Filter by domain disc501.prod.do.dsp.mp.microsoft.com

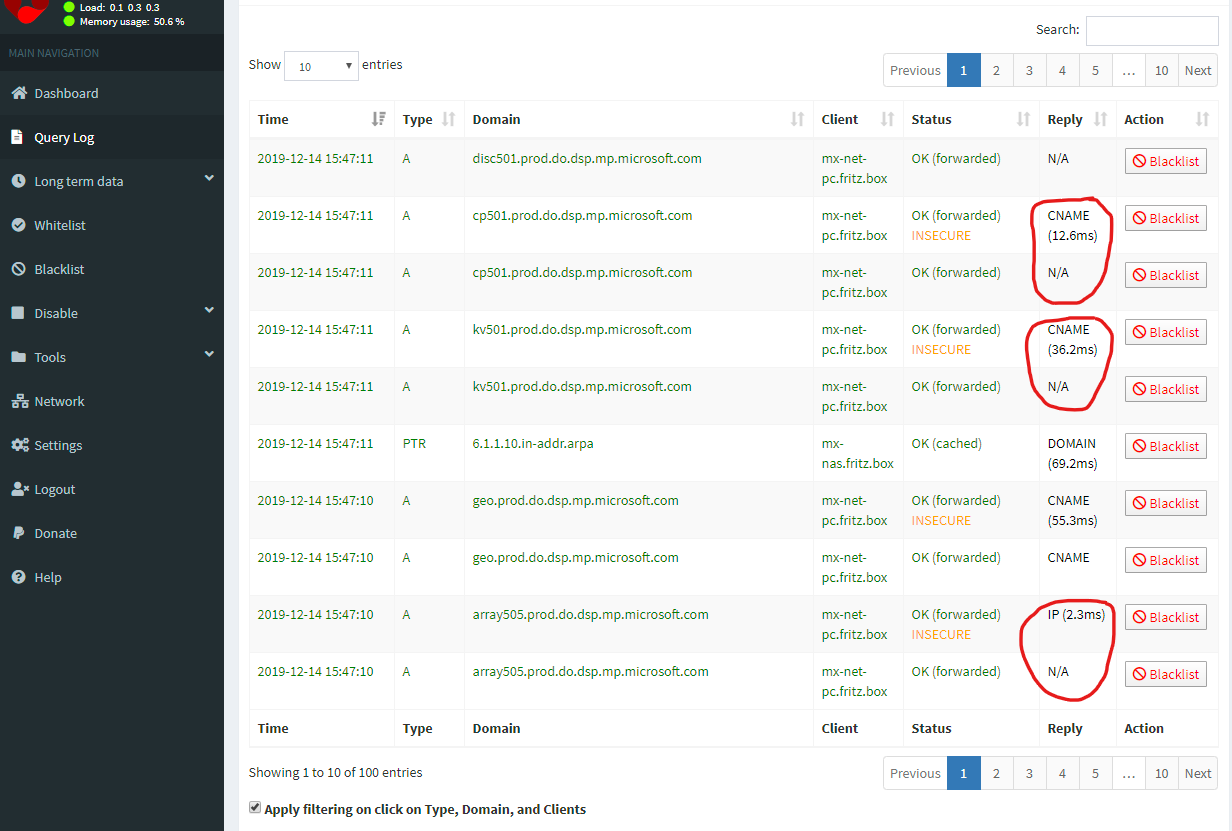click(586, 158)
